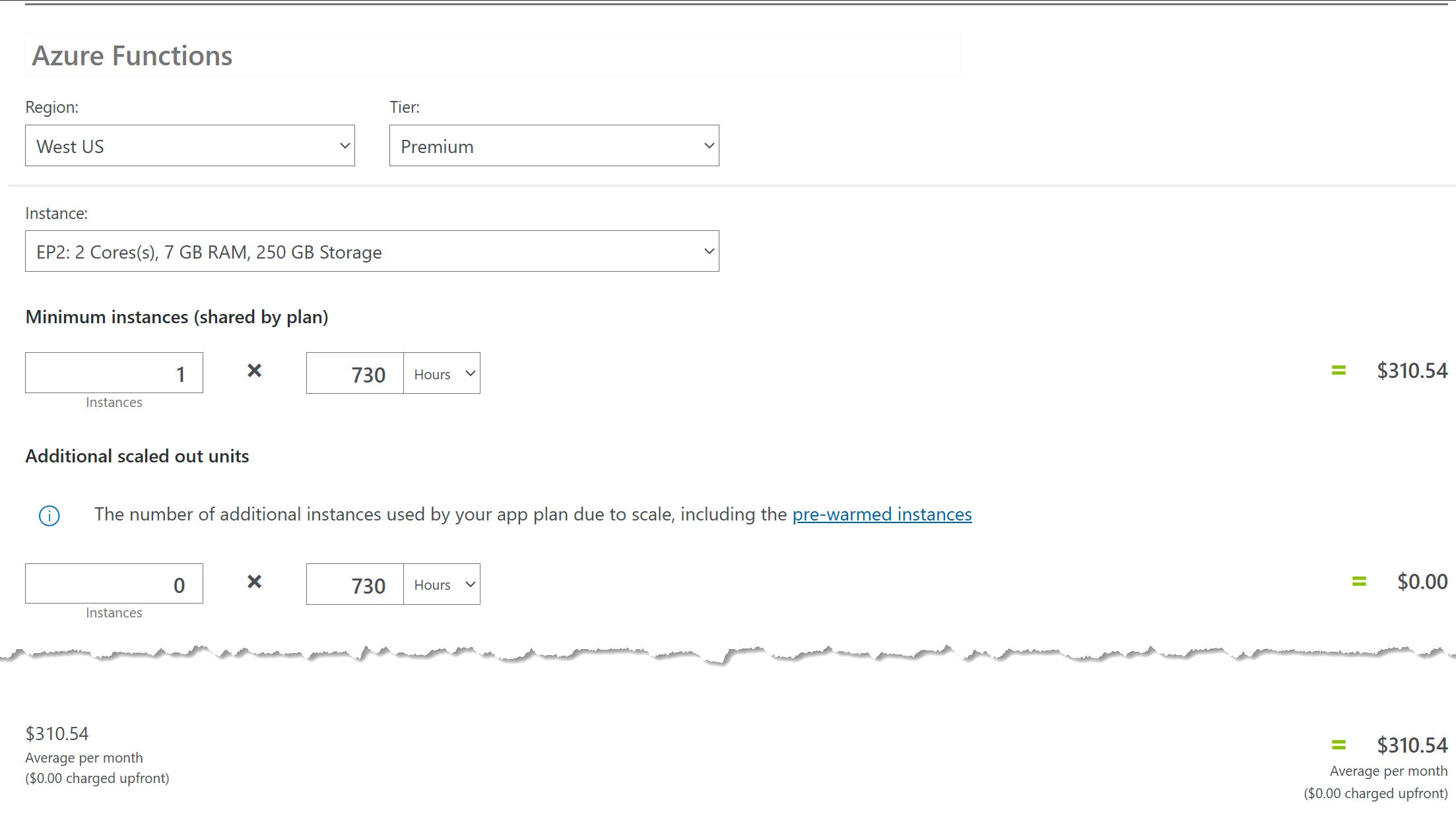Image resolution: width=1456 pixels, height=814 pixels.
Task: Click the $0.00 additional units subtotal
Action: click(1422, 582)
